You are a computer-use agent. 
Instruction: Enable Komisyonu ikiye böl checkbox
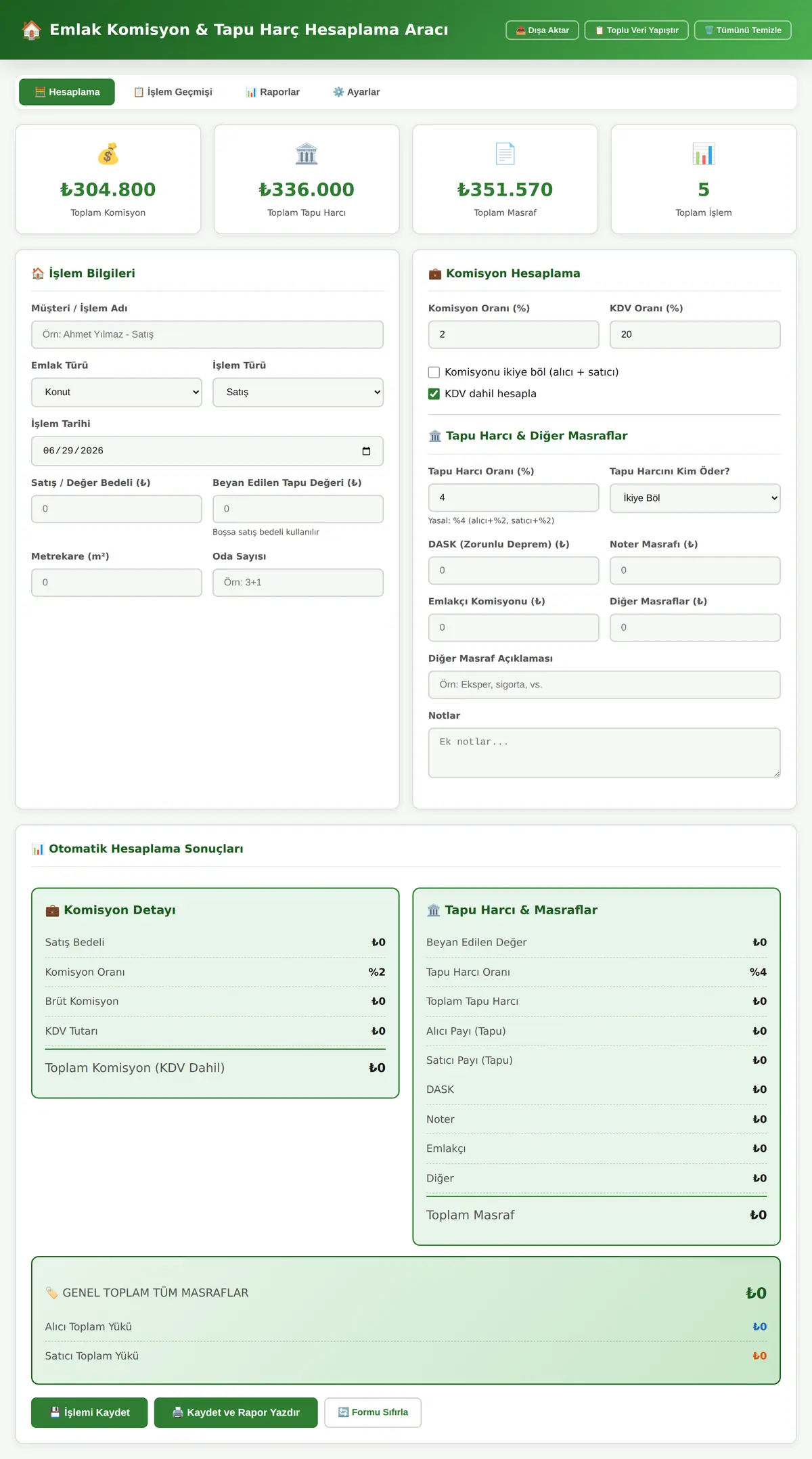coord(434,372)
